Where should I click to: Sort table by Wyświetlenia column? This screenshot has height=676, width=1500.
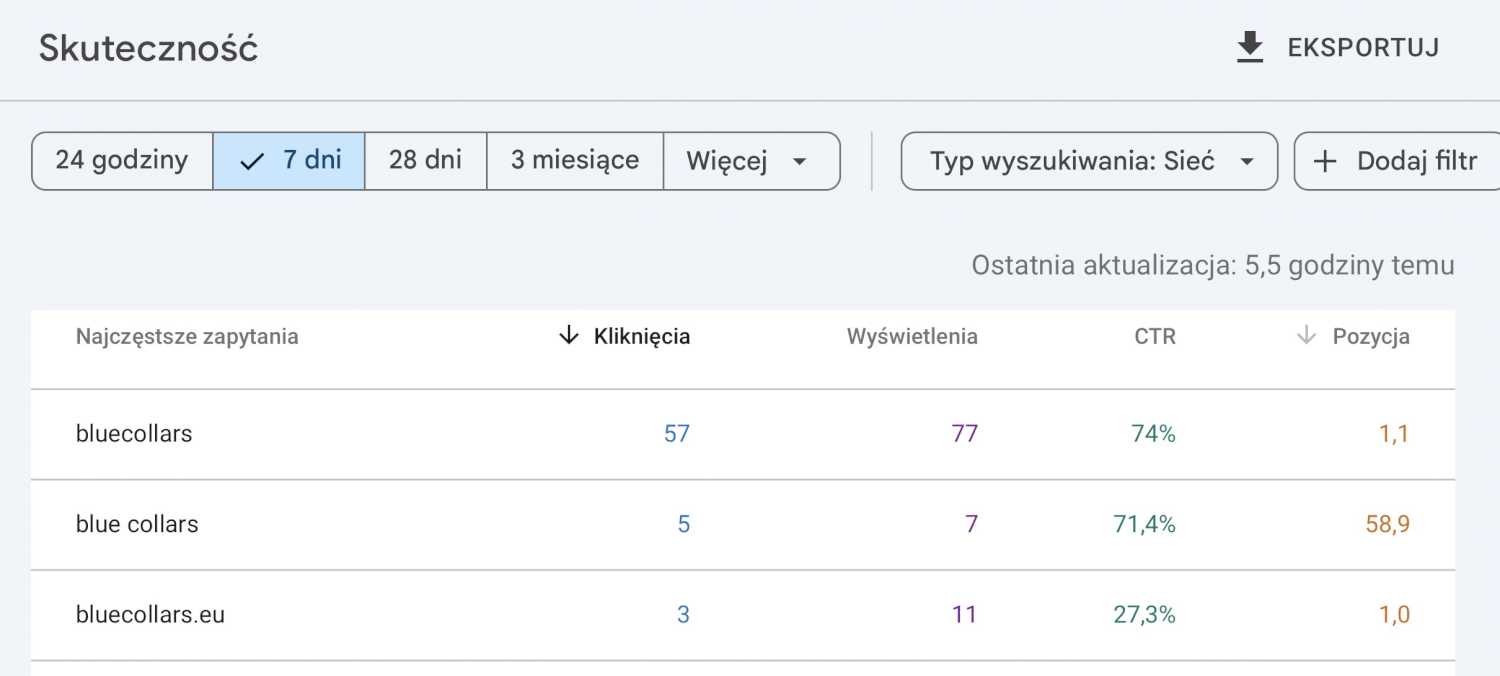(x=912, y=337)
